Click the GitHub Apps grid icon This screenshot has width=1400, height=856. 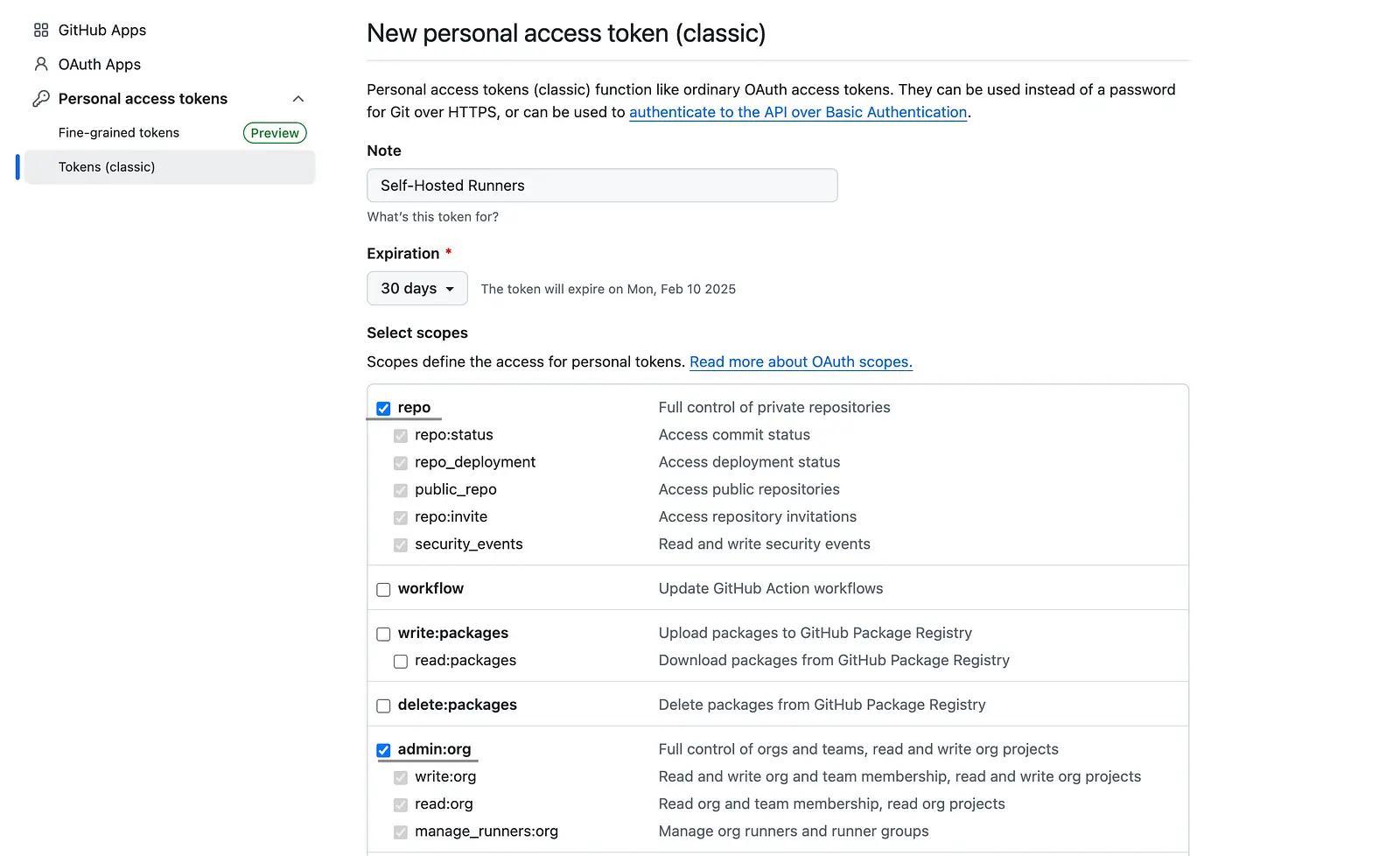[41, 31]
